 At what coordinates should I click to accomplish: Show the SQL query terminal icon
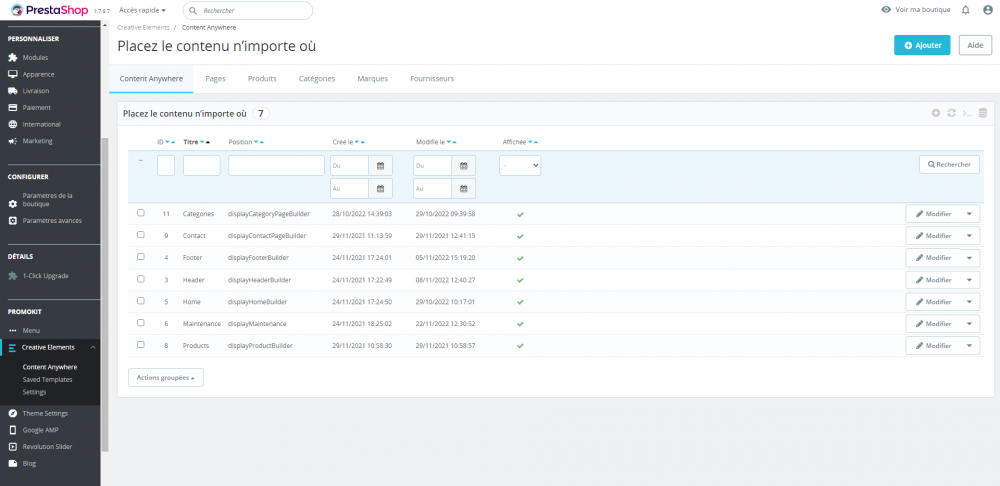967,113
